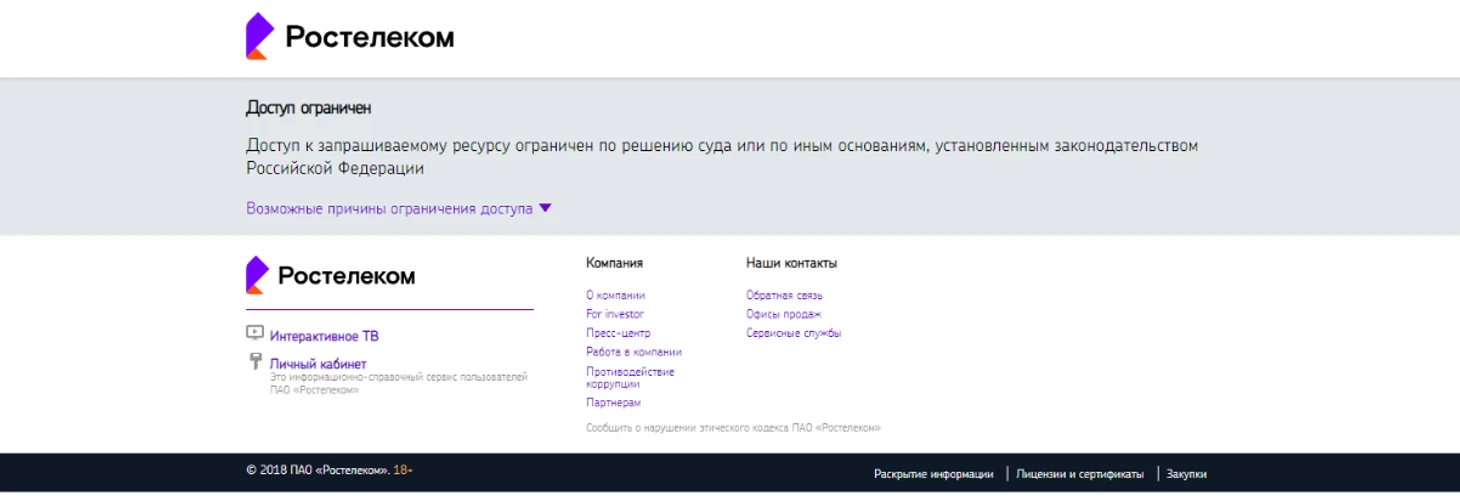Select Противодействие коррупции link
The width and height of the screenshot is (1460, 496).
(630, 377)
